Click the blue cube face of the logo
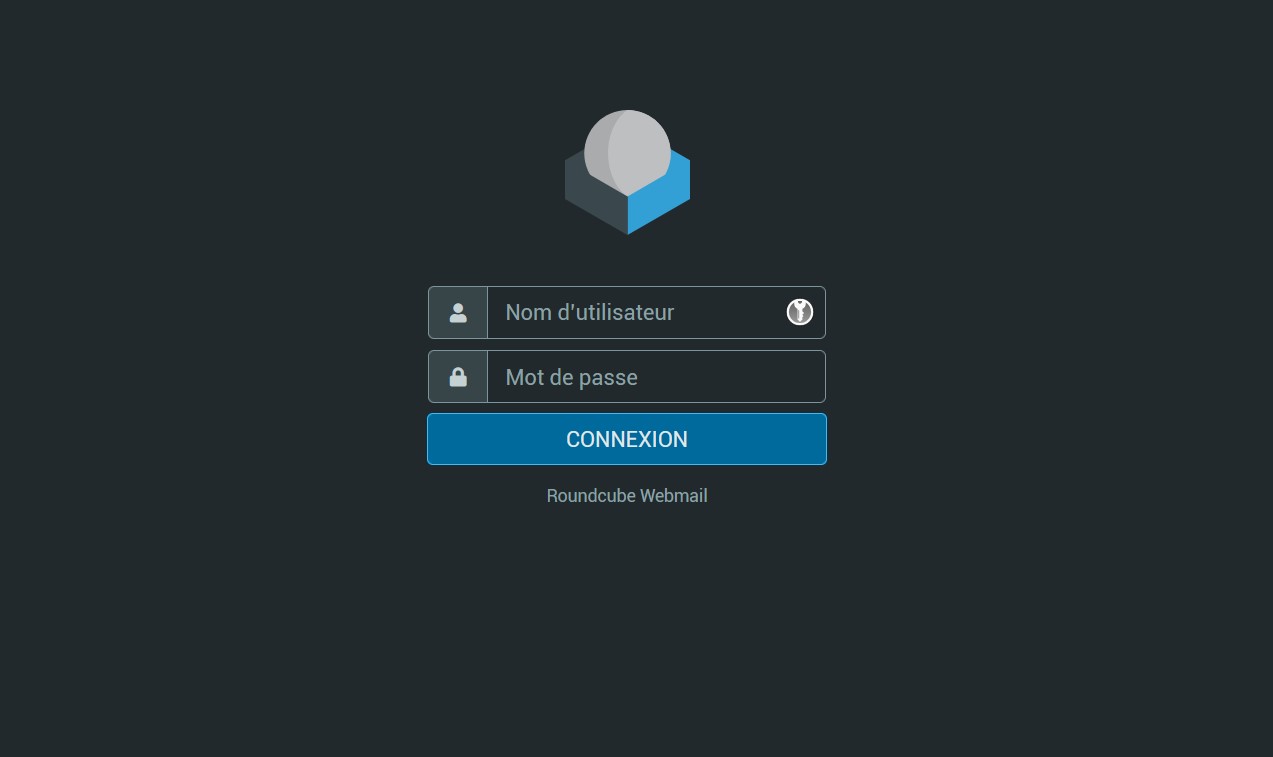 [660, 195]
